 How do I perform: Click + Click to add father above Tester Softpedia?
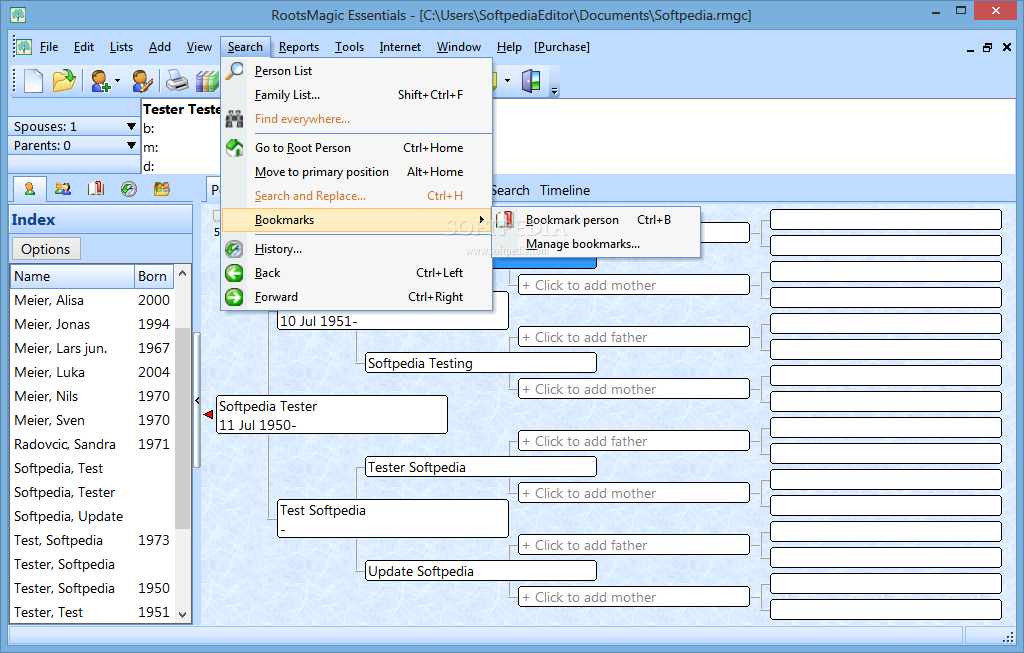[633, 441]
